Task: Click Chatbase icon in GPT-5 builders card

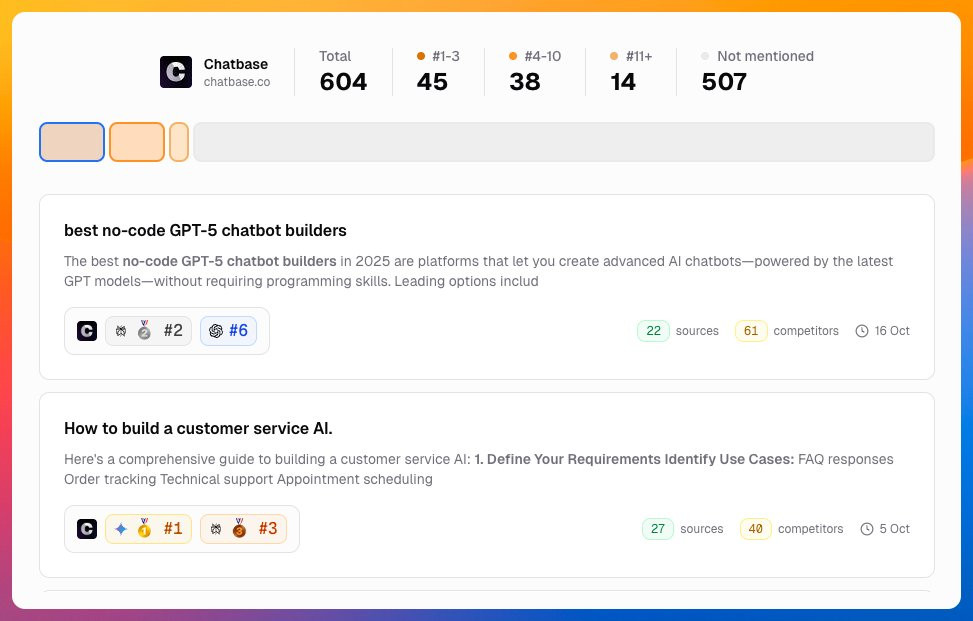Action: pyautogui.click(x=87, y=331)
